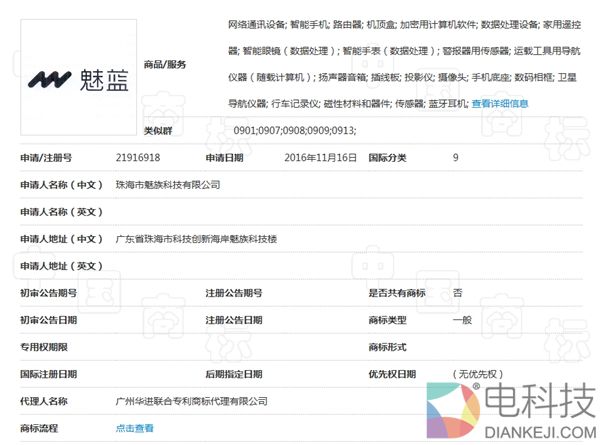Viewport: 600px width, 445px height.
Task: Select shared trademark value 否
Action: 457,293
